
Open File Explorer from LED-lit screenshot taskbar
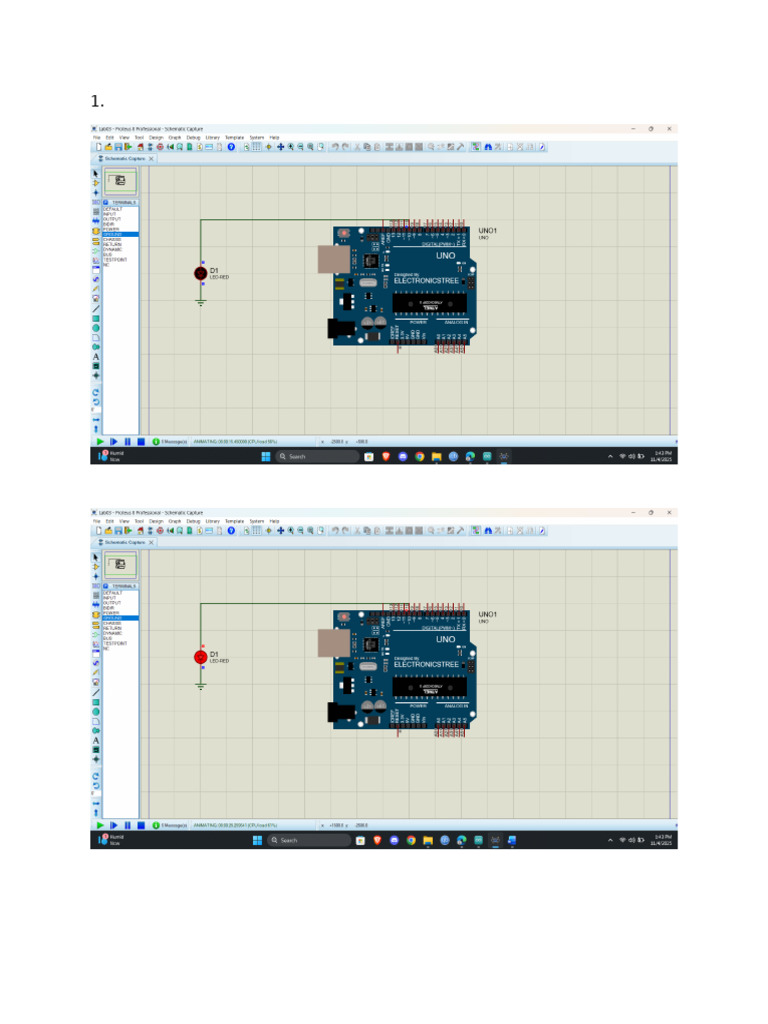428,840
